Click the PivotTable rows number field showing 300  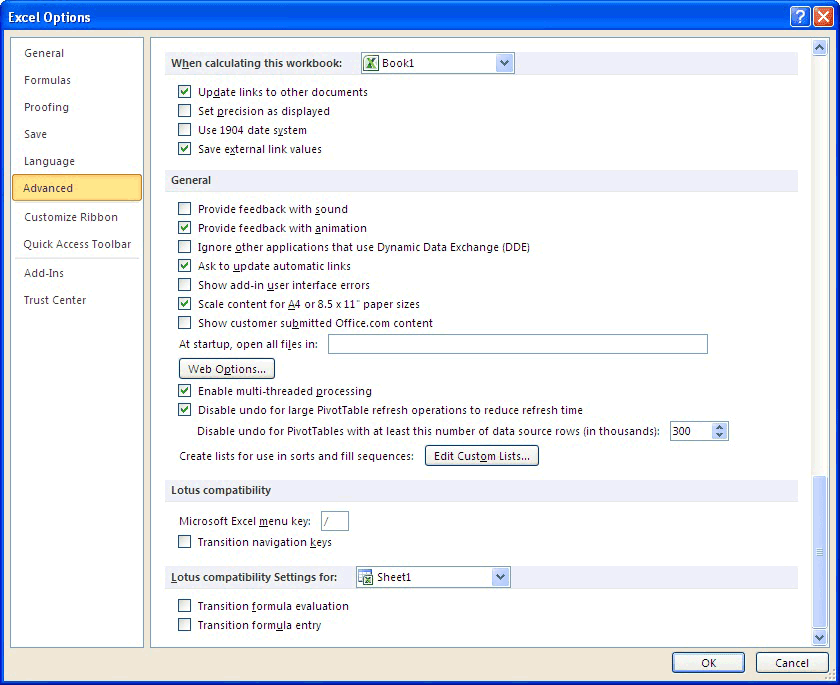click(x=692, y=431)
